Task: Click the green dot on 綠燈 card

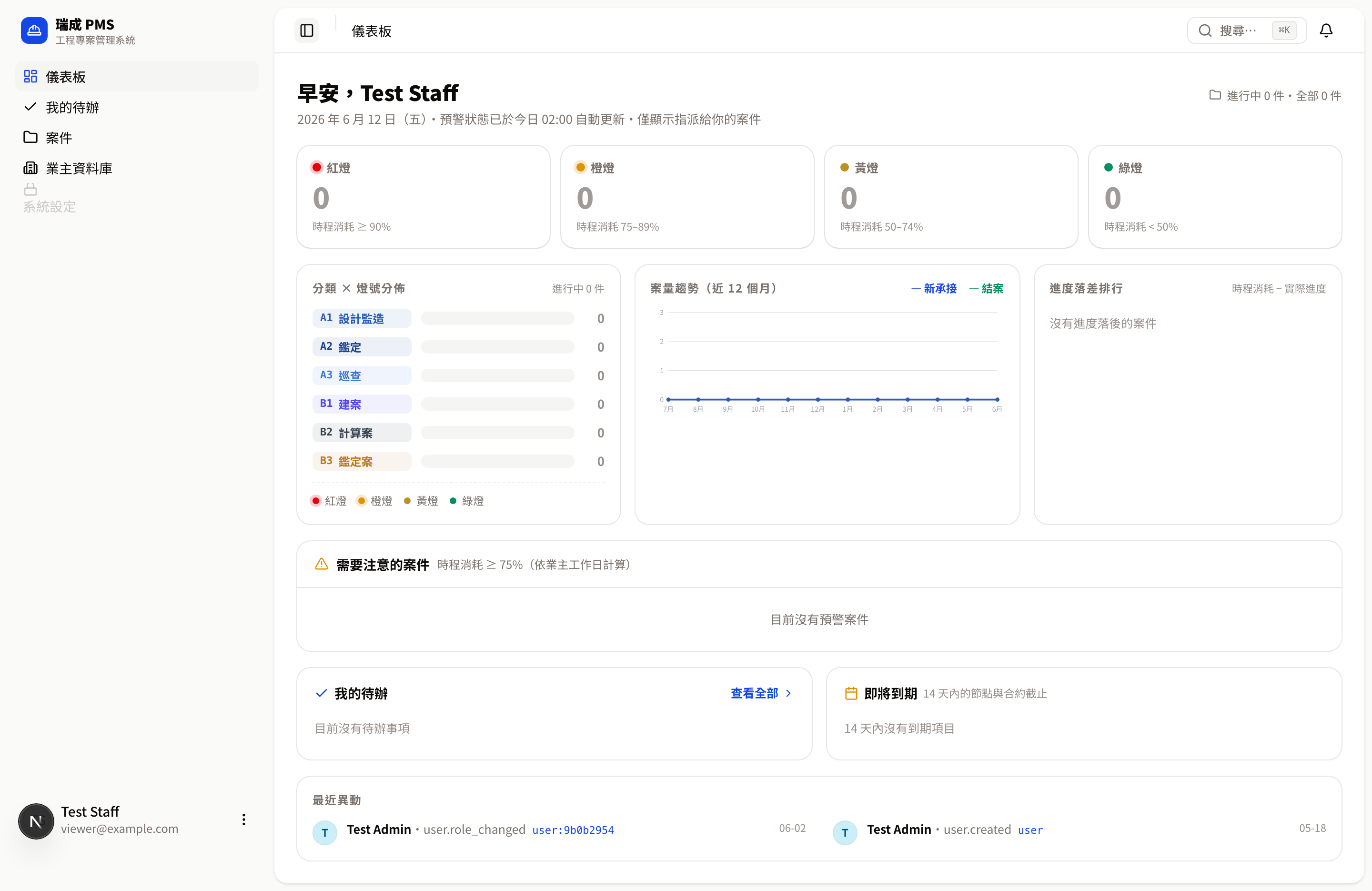Action: click(x=1108, y=167)
